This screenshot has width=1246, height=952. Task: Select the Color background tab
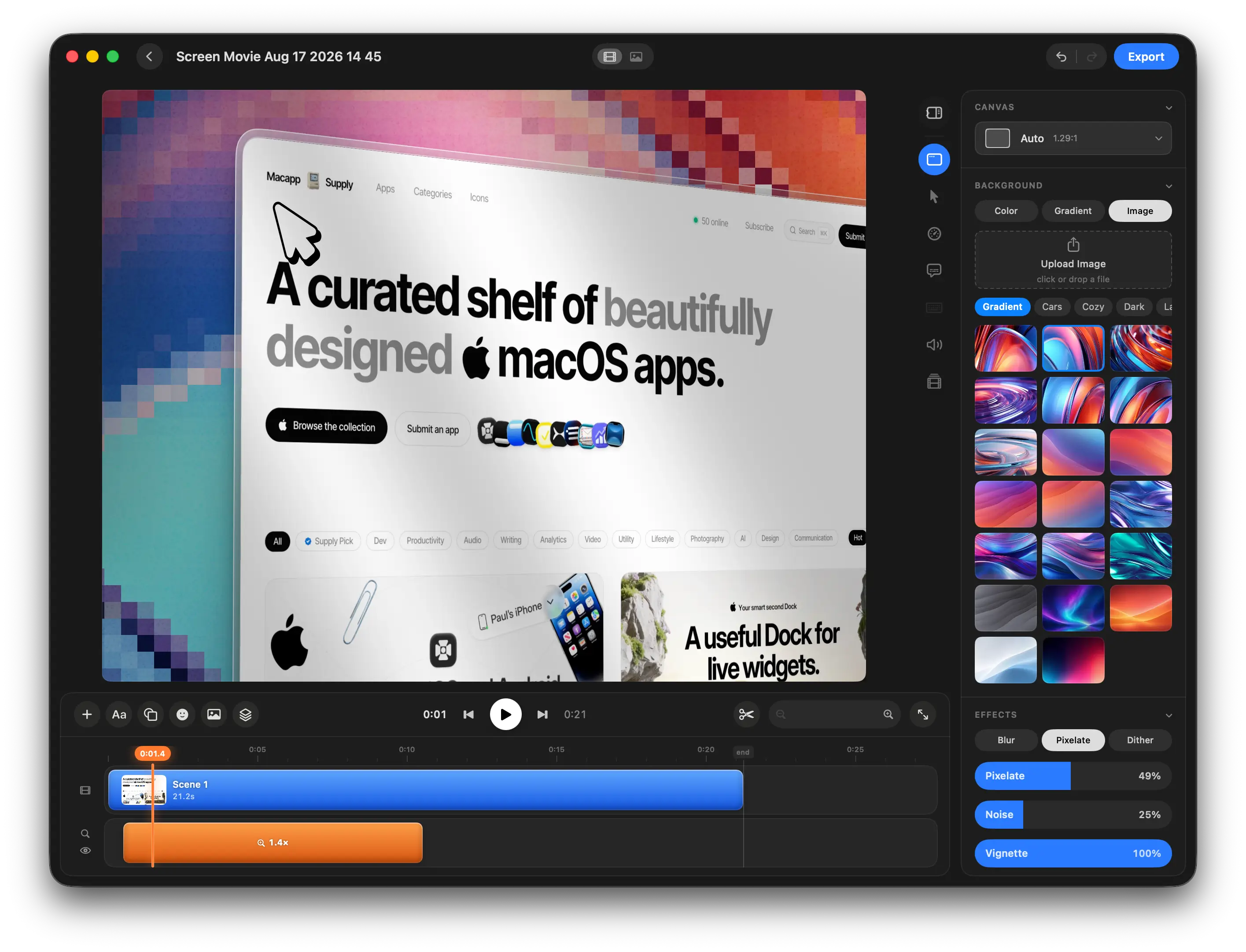1006,211
